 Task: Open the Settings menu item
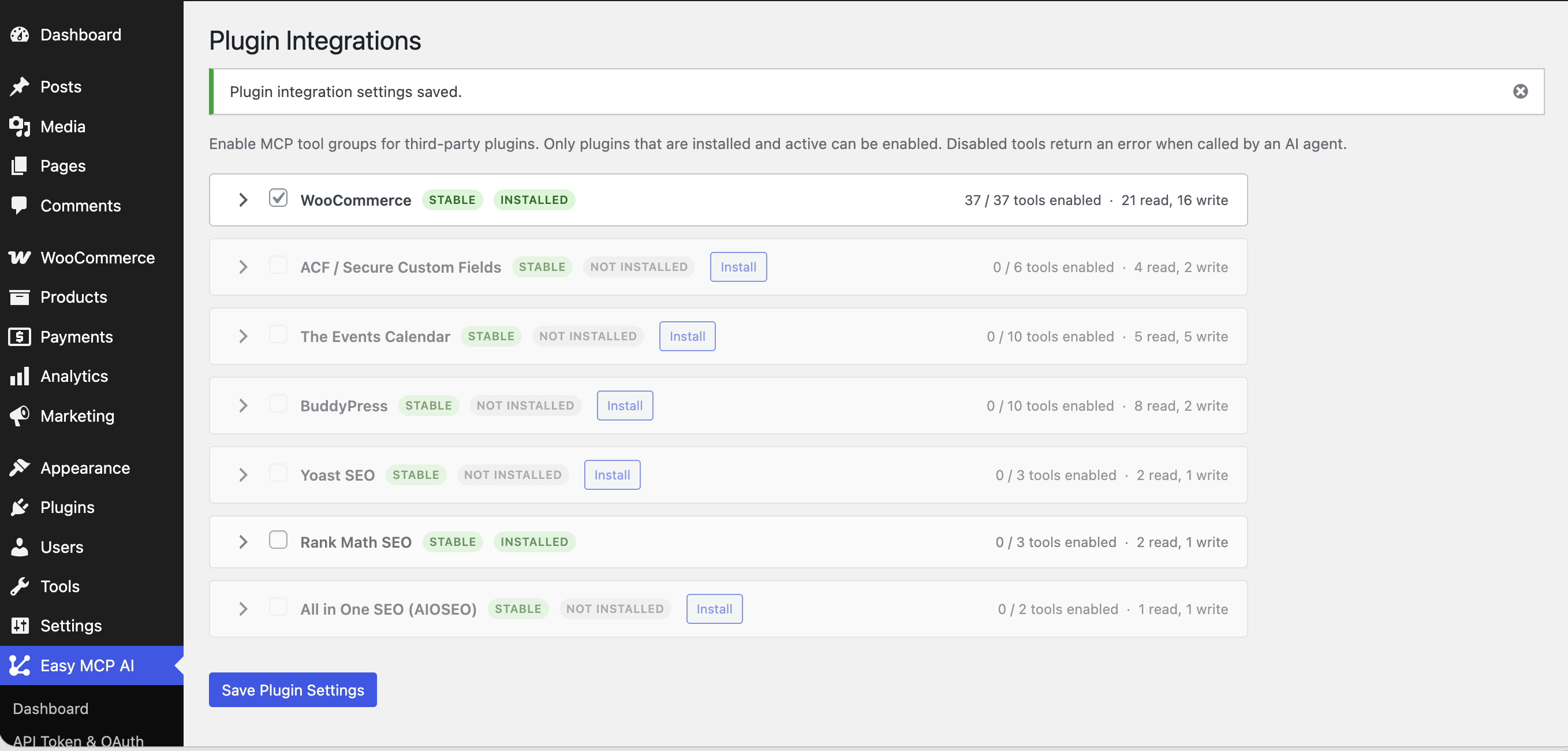click(x=91, y=626)
